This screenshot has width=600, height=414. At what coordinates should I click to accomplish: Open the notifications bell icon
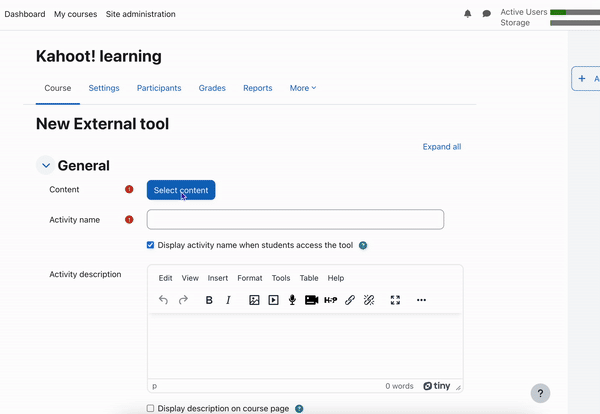click(x=467, y=14)
